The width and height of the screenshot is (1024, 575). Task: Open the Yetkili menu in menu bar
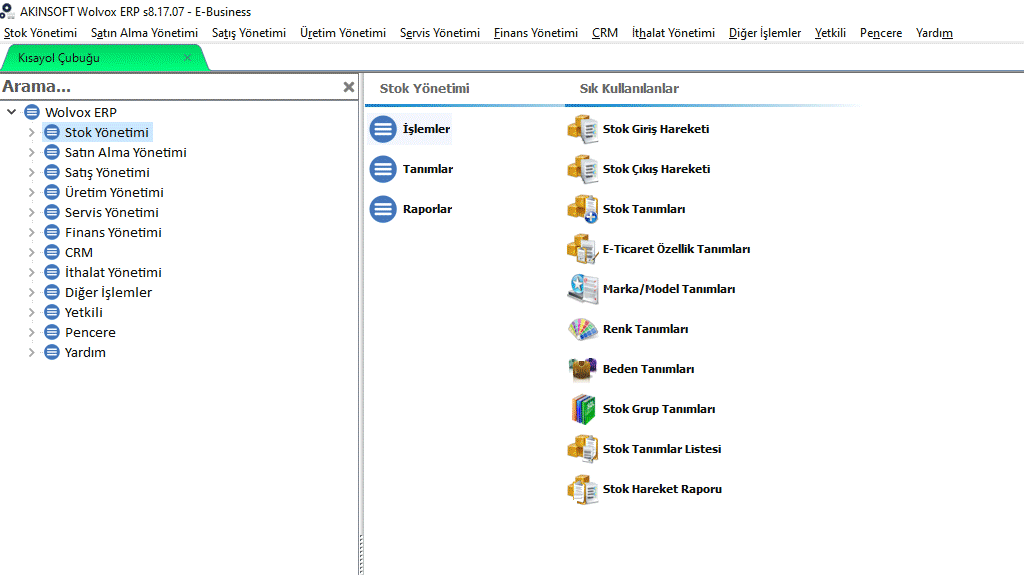830,33
